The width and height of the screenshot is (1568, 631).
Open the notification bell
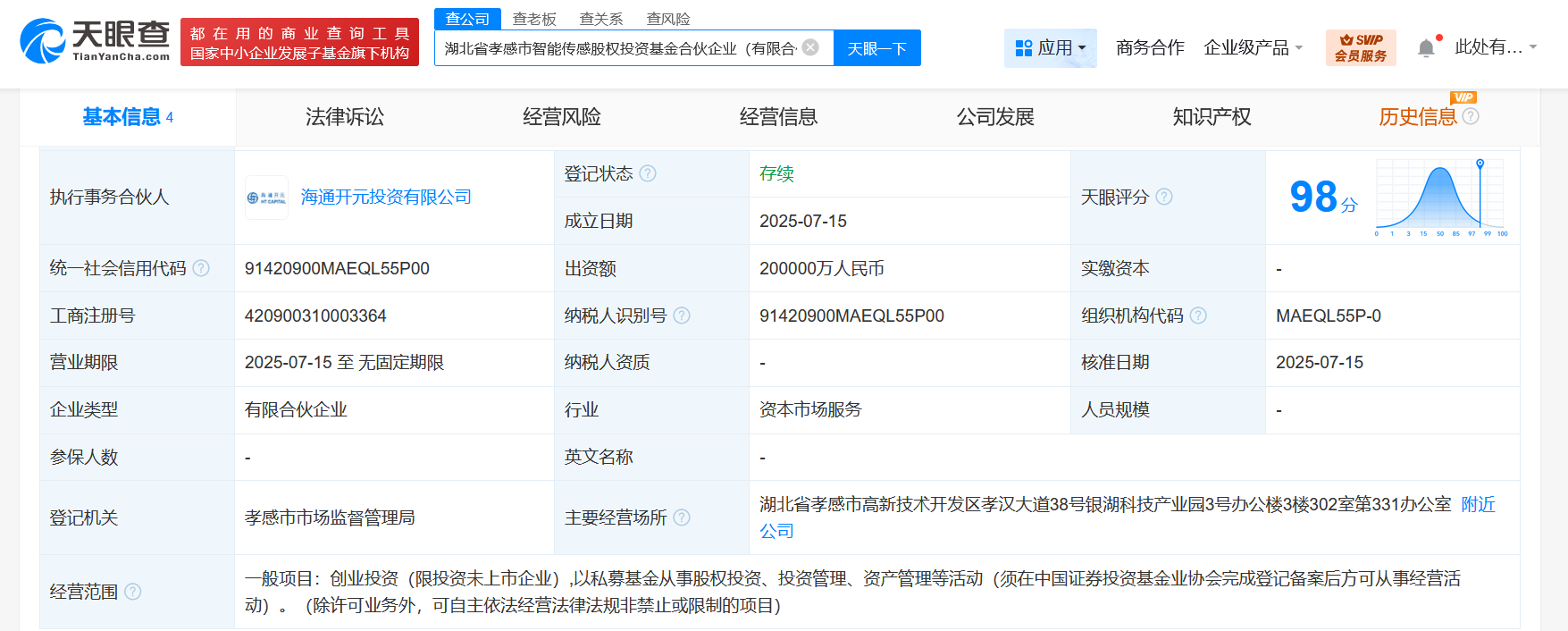[x=1427, y=48]
